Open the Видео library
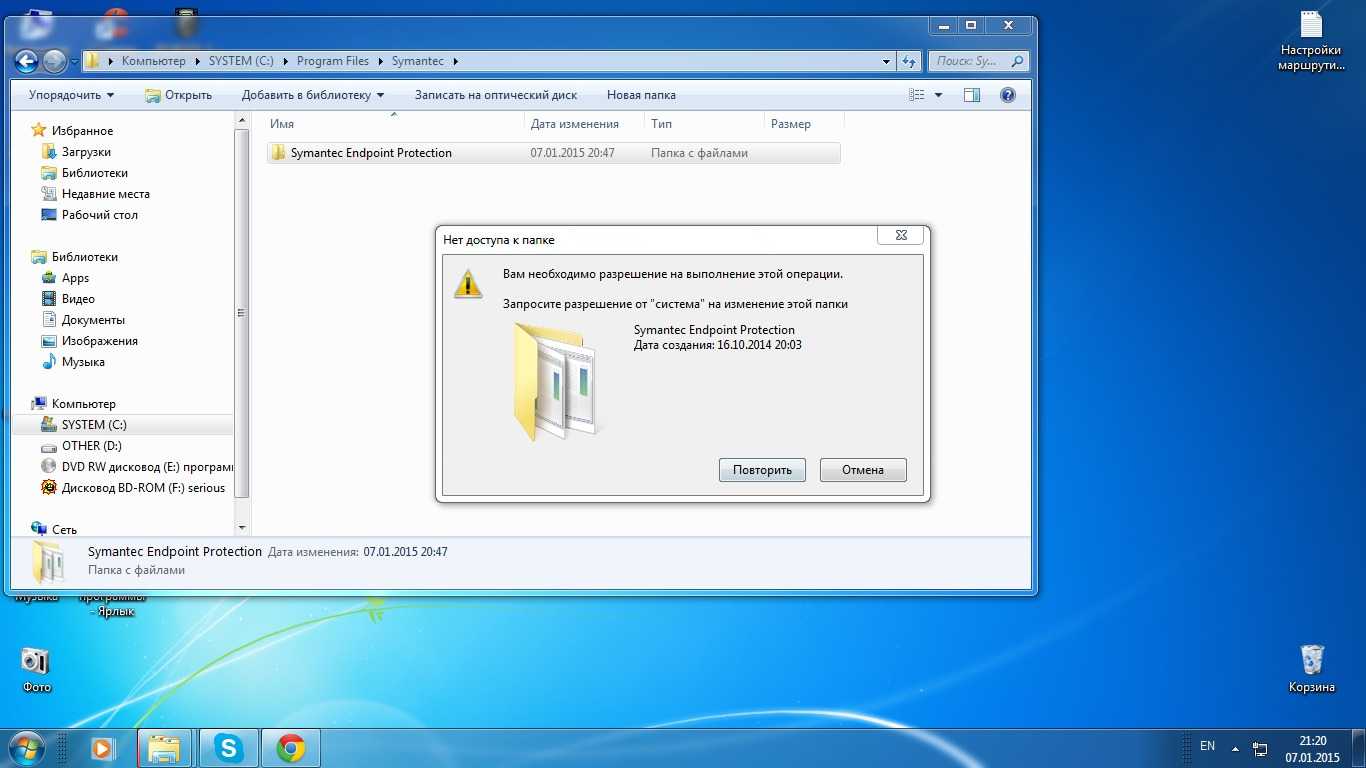Image resolution: width=1366 pixels, height=768 pixels. tap(68, 299)
